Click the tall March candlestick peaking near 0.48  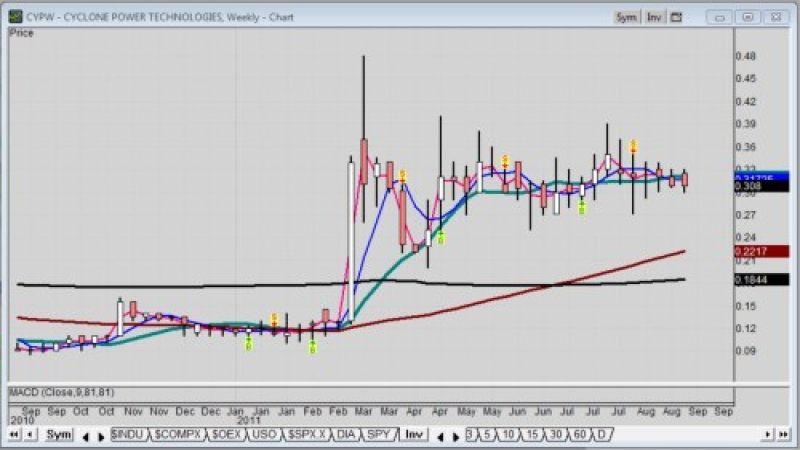364,150
